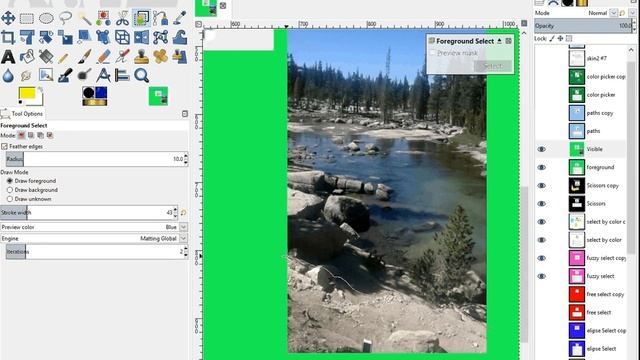Click the Select button in Foreground Select
The image size is (640, 360).
(x=493, y=66)
